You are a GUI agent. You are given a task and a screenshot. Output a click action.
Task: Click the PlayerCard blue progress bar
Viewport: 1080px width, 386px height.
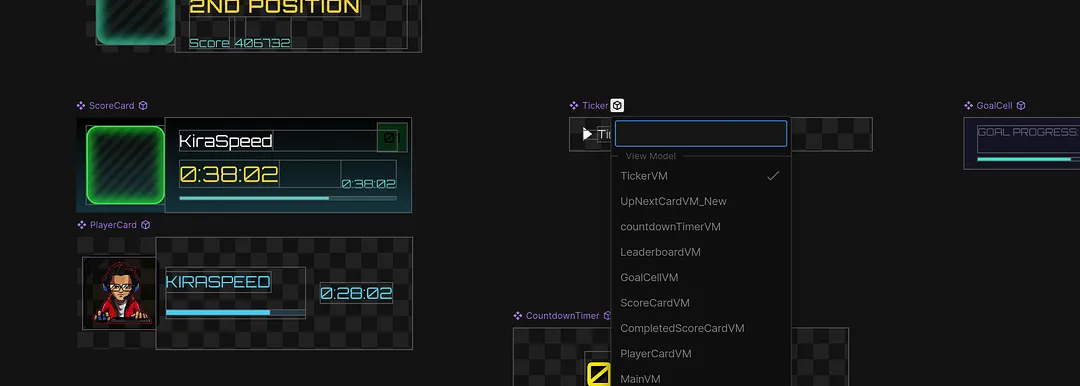(x=236, y=313)
